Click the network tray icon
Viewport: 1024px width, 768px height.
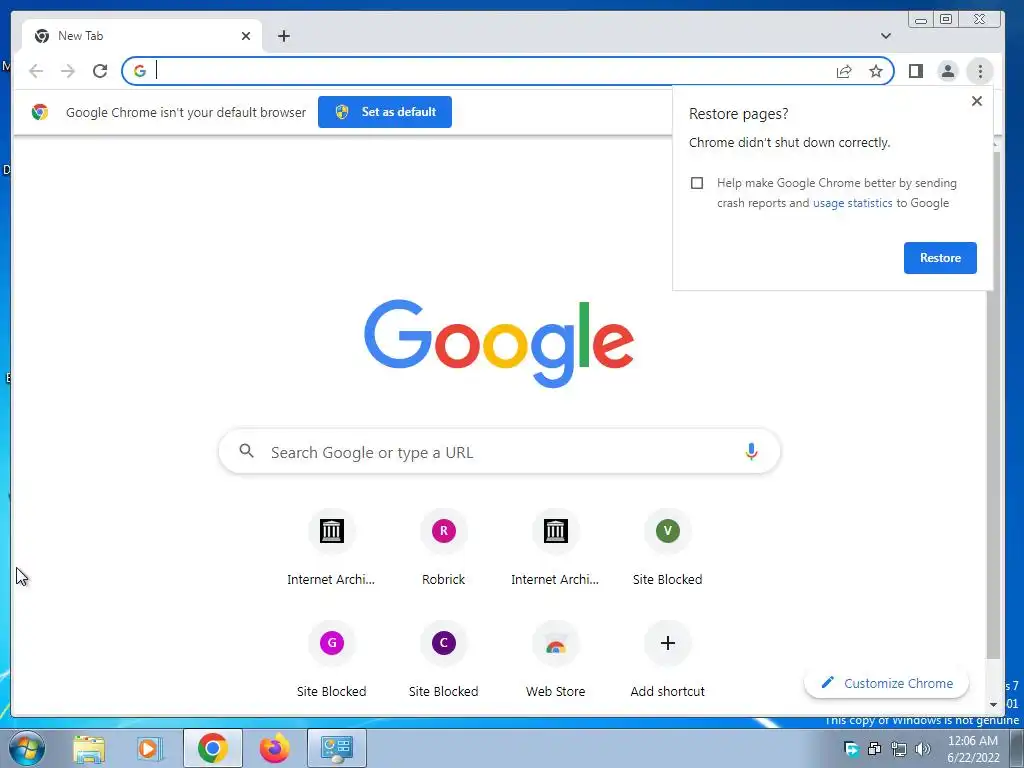(x=899, y=749)
